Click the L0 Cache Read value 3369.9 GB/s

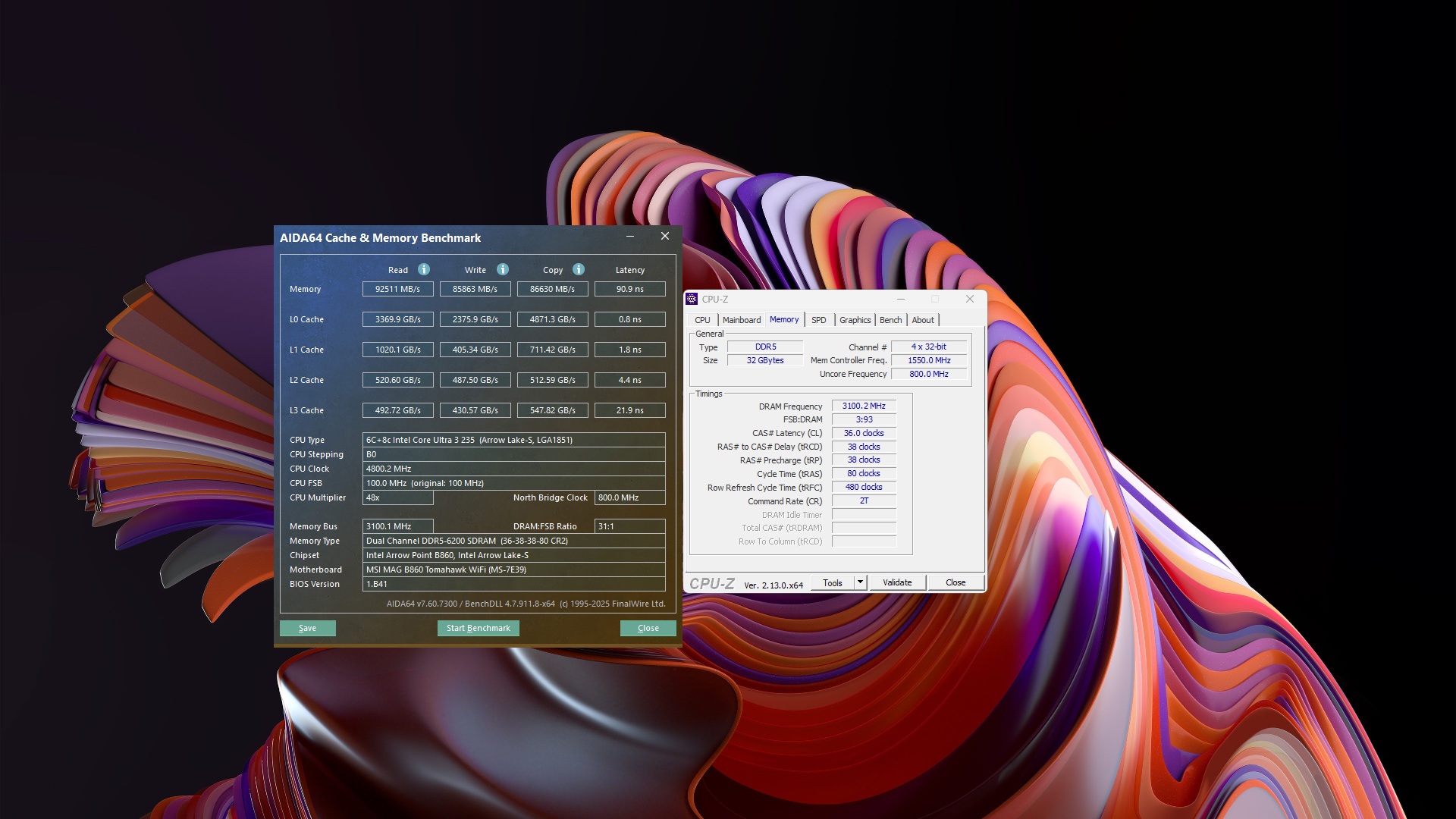click(x=398, y=319)
